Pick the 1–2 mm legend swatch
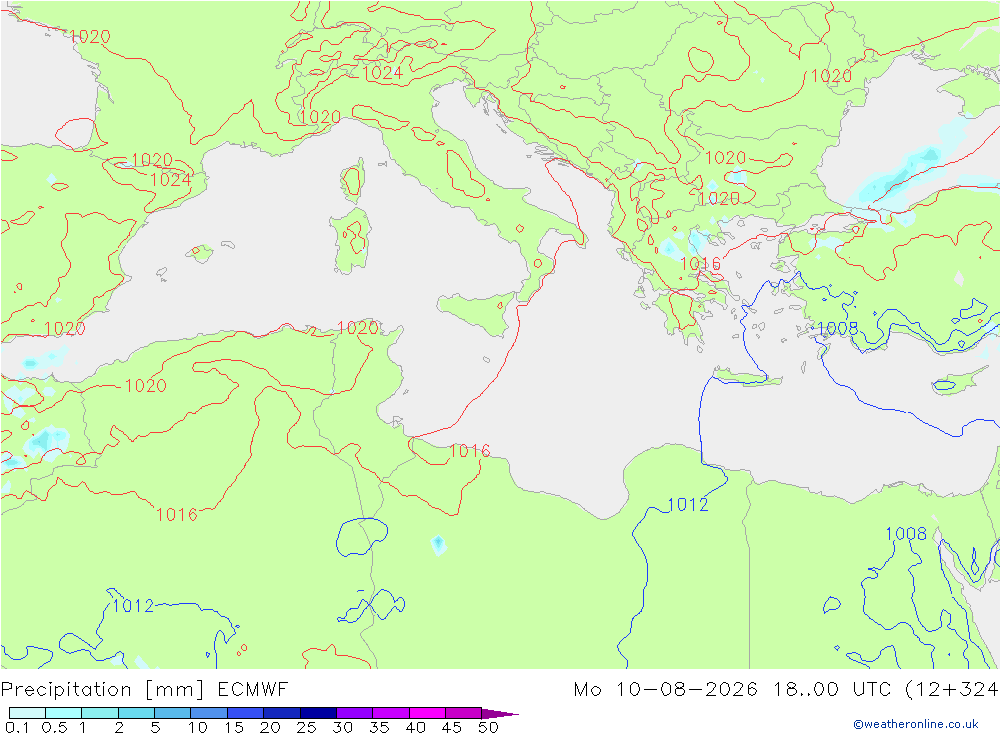 100,713
